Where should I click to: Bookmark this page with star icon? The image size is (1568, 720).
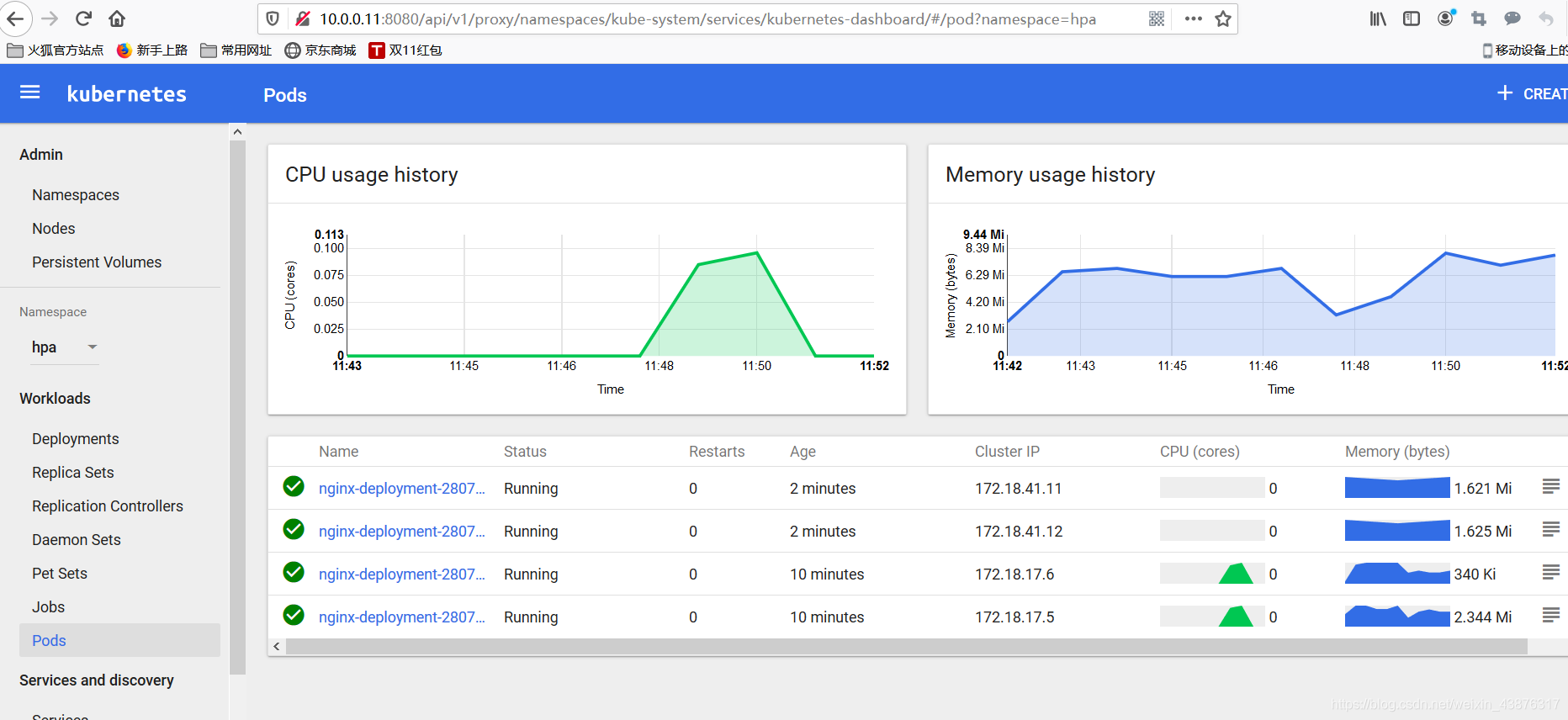tap(1223, 19)
